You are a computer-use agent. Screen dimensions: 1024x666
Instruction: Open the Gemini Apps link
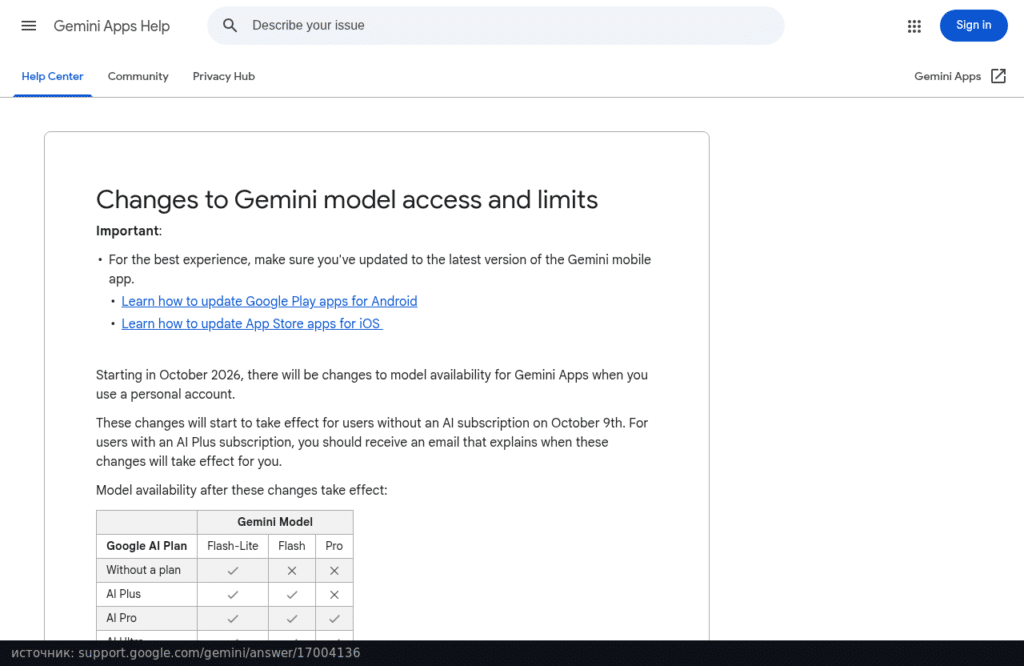click(948, 76)
